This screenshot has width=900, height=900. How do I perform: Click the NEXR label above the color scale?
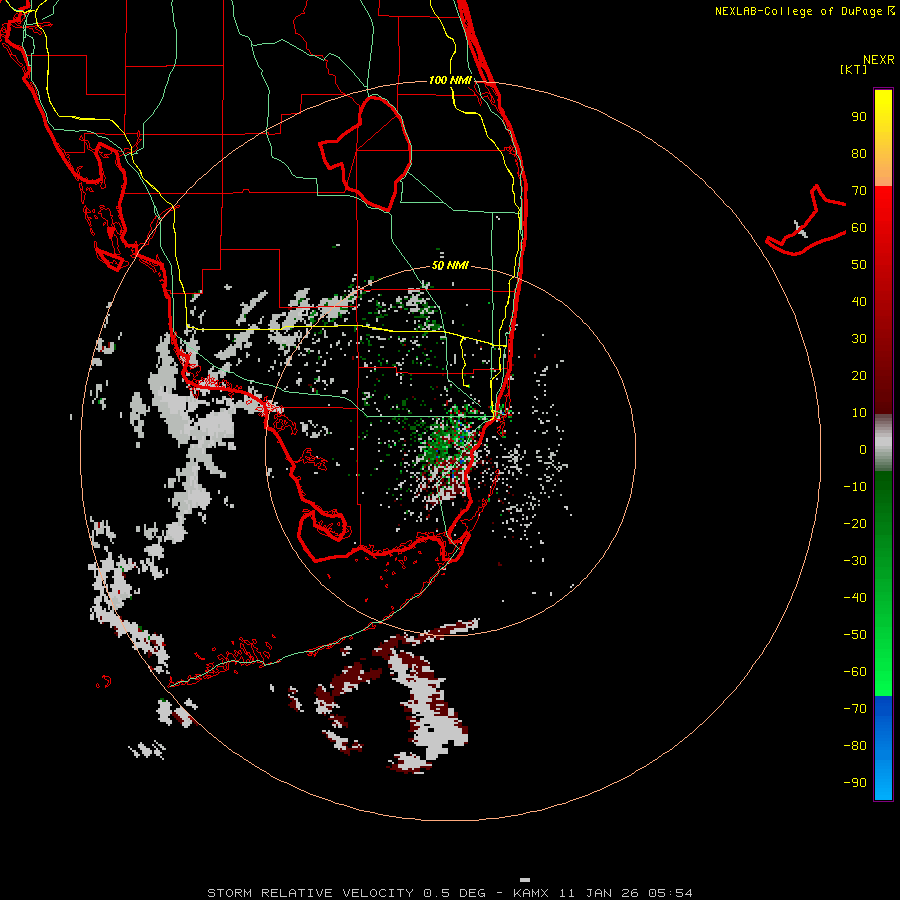879,60
